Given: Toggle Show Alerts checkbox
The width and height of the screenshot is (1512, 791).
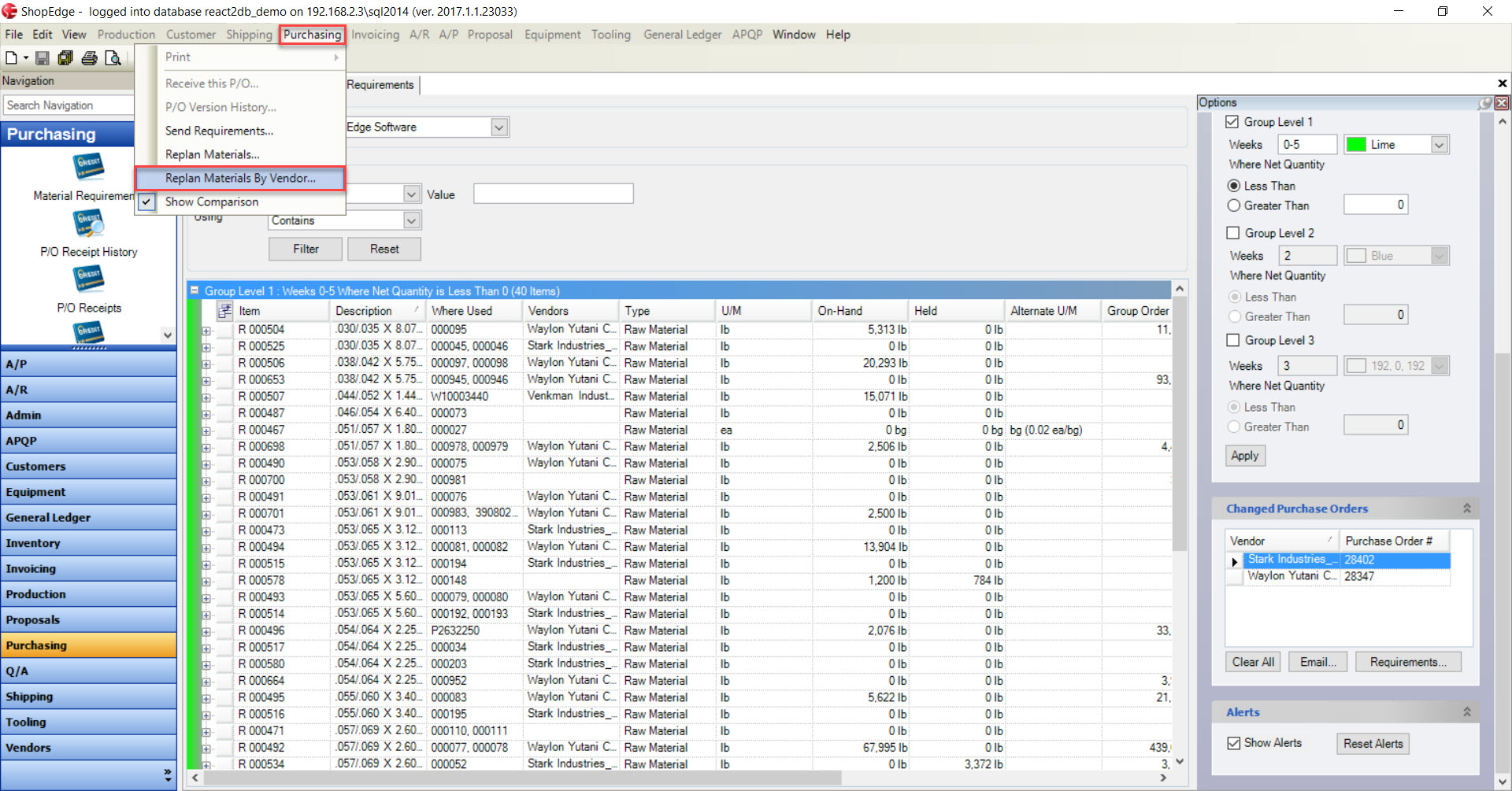Looking at the screenshot, I should (x=1234, y=743).
